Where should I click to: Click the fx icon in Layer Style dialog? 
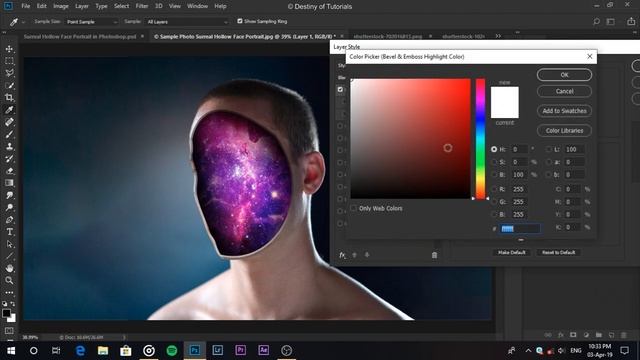tap(342, 255)
